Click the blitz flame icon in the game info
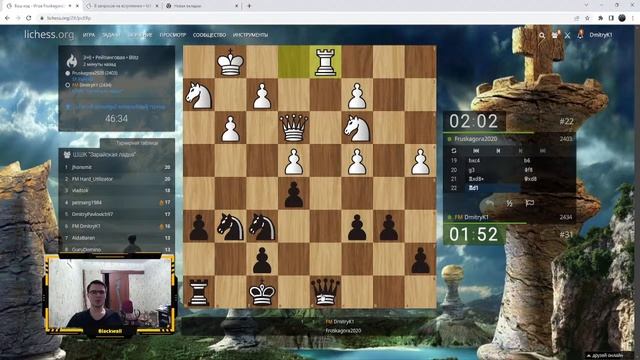 [72, 61]
